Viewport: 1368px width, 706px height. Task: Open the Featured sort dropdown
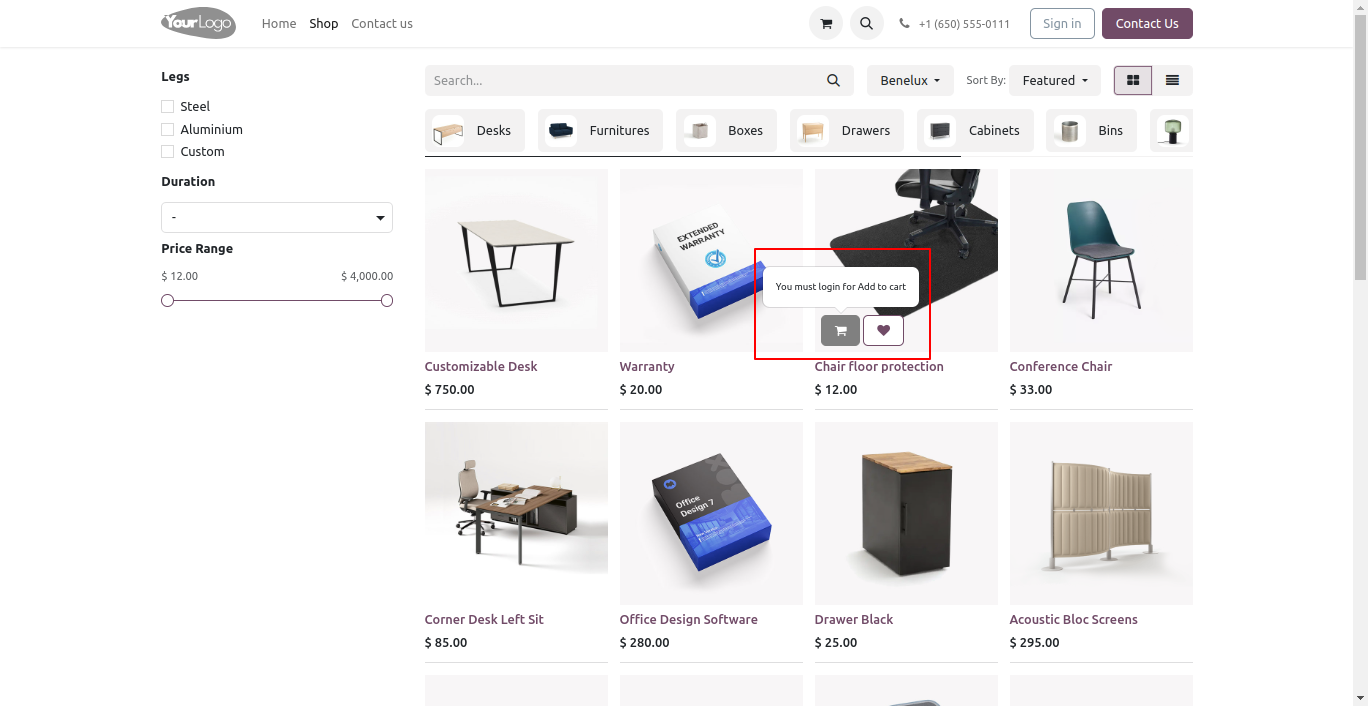(x=1055, y=80)
